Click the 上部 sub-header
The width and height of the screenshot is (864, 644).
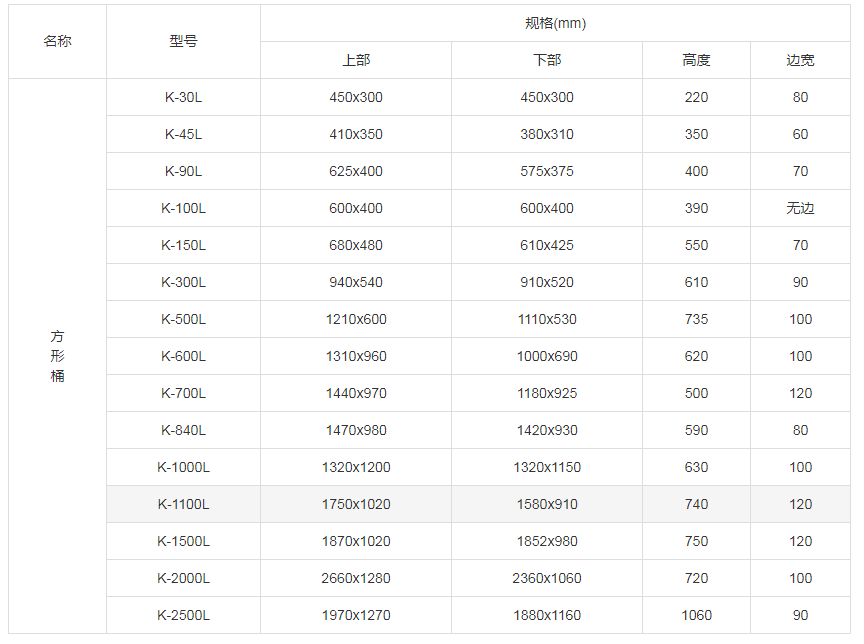pyautogui.click(x=356, y=60)
